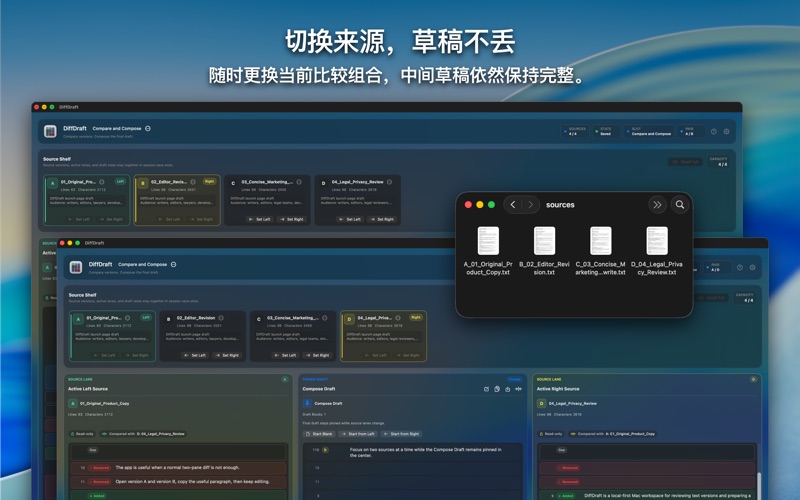Set the 02_Editor_Revision source as Right in the front window
The width and height of the screenshot is (800, 500).
pyautogui.click(x=228, y=355)
